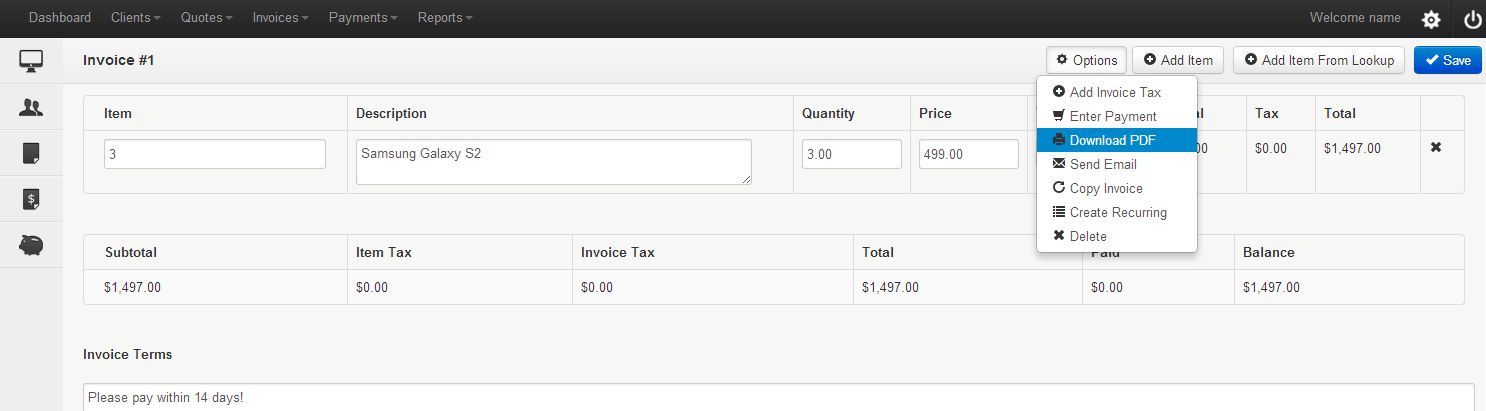Expand the Invoices dropdown in navbar
Screen dimensions: 1486x411
[x=280, y=18]
